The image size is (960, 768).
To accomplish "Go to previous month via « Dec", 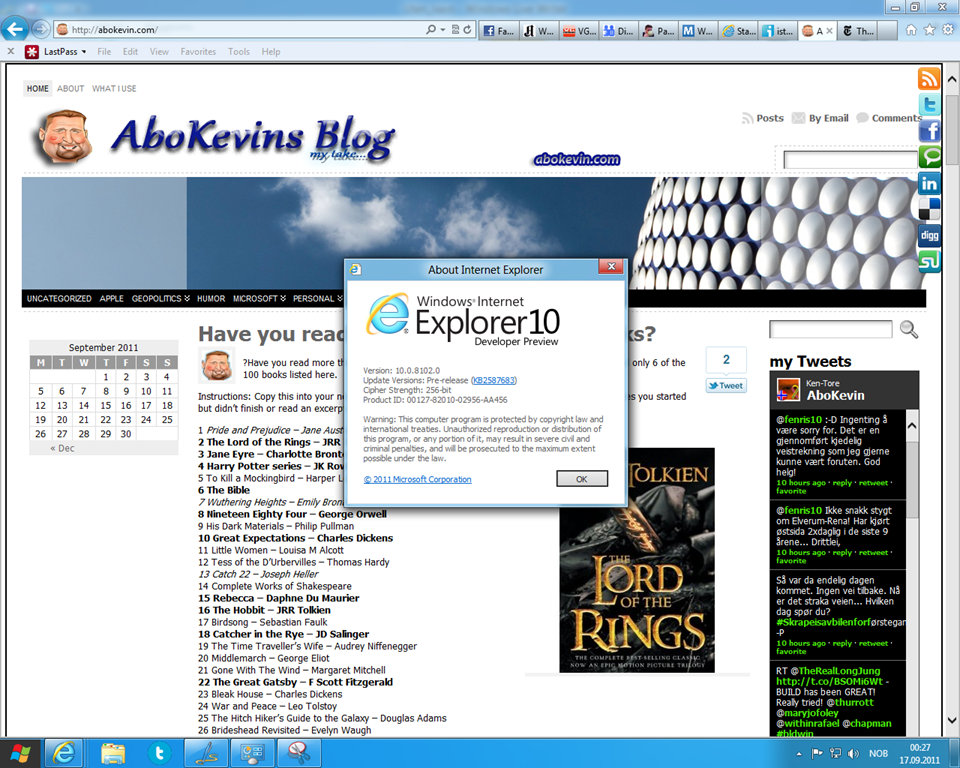I will point(62,448).
